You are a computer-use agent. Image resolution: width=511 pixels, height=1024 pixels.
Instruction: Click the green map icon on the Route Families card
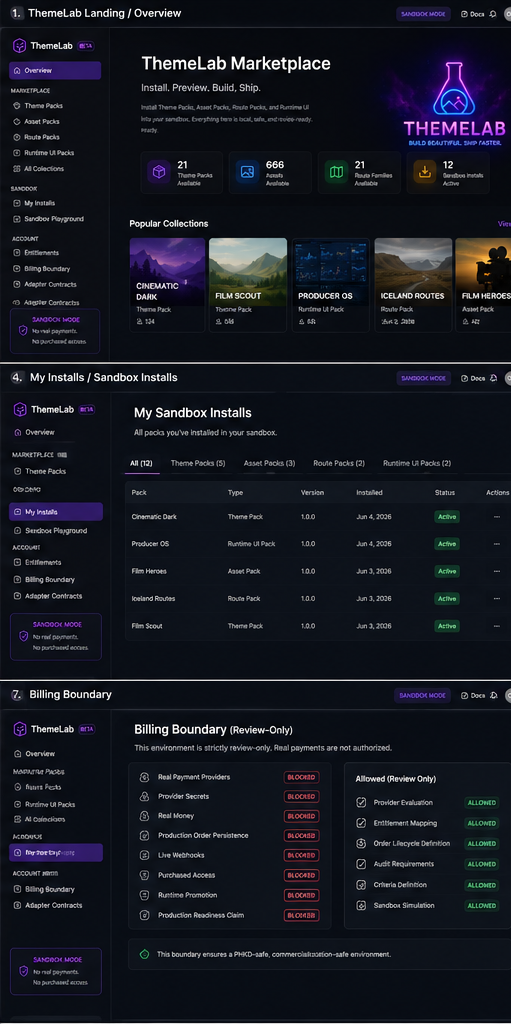(336, 172)
